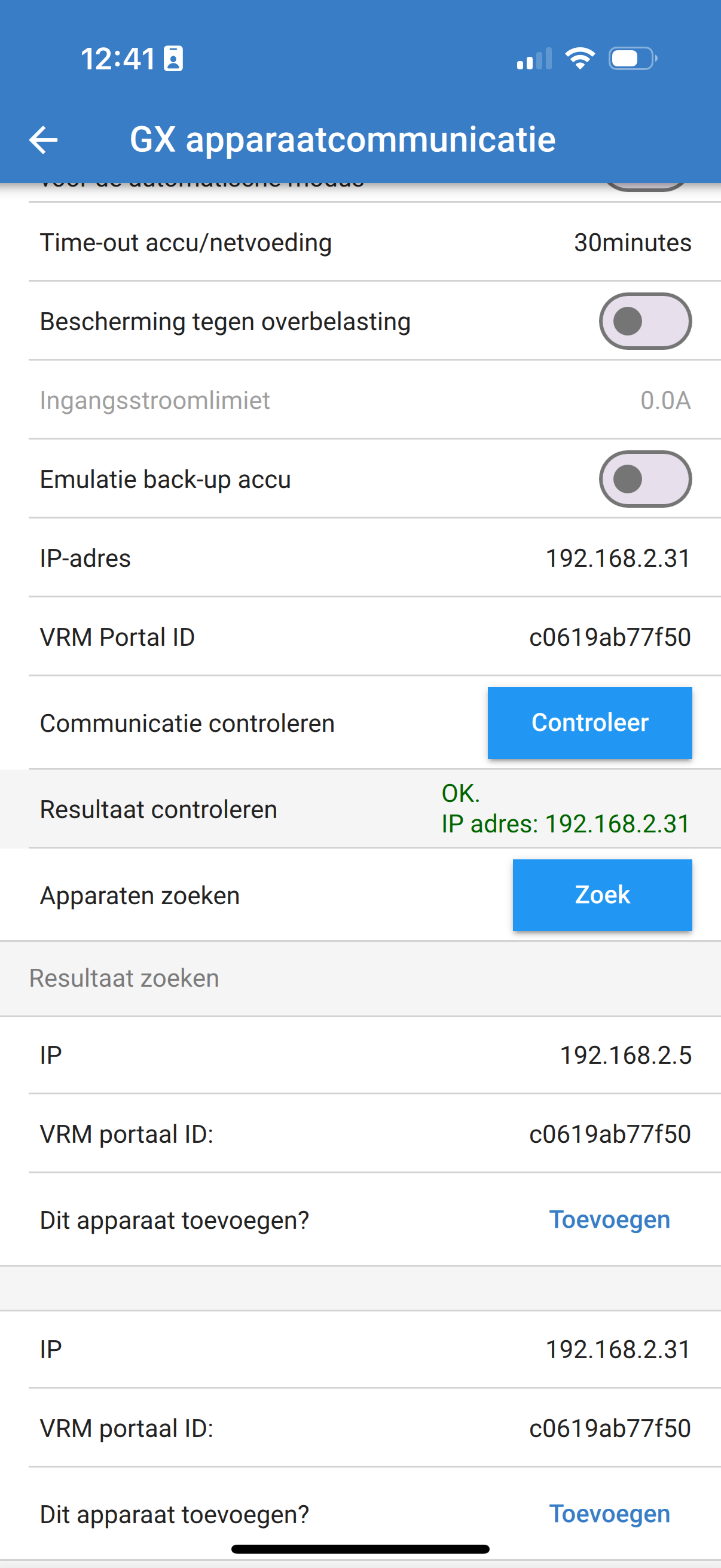The height and width of the screenshot is (1568, 721).
Task: Tap the cellular signal bars icon
Action: (534, 59)
